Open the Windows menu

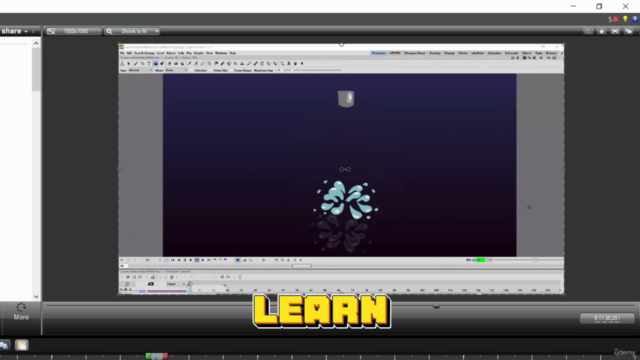pyautogui.click(x=221, y=53)
